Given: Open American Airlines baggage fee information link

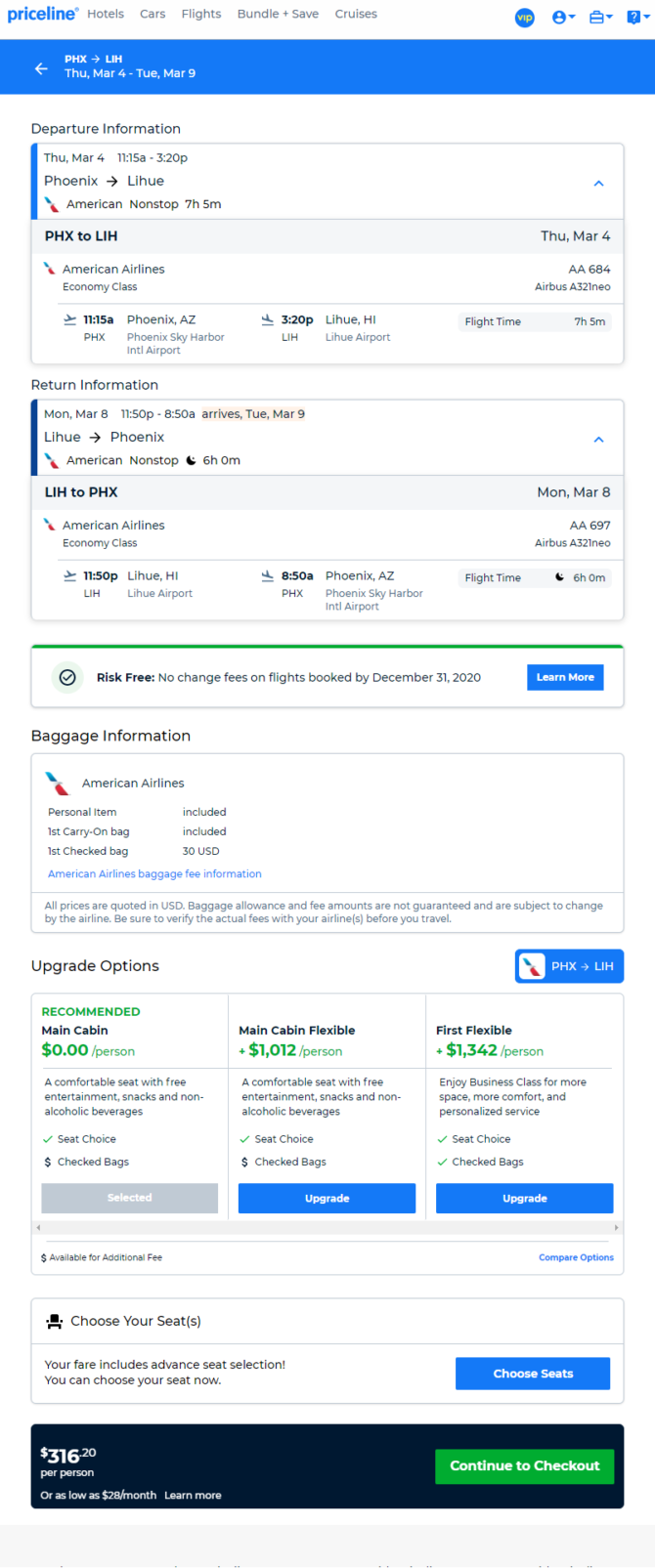Looking at the screenshot, I should coord(154,873).
